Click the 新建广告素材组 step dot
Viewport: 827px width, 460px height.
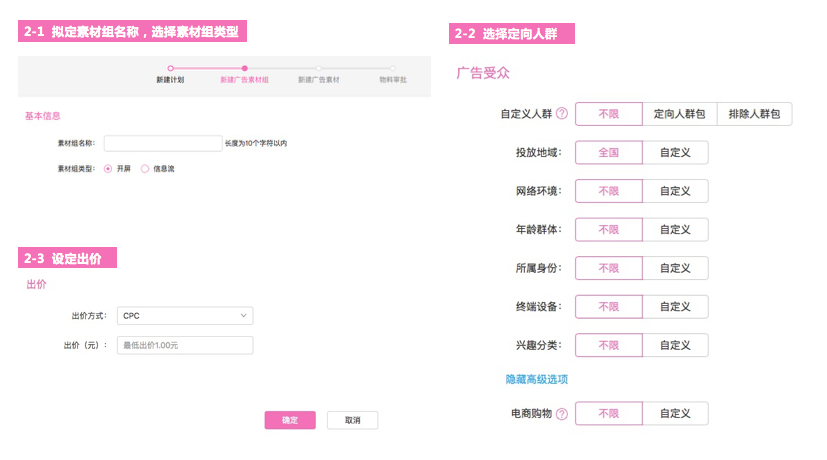pos(245,68)
